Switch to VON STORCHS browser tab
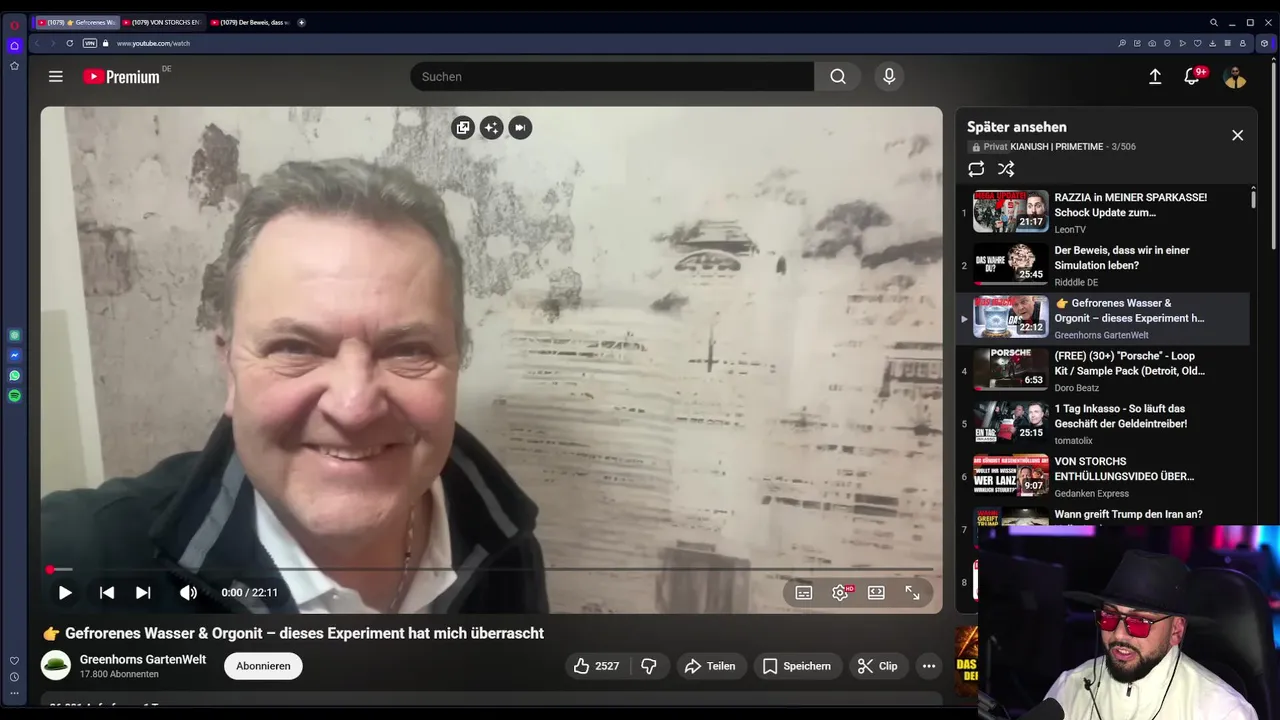 pyautogui.click(x=162, y=22)
